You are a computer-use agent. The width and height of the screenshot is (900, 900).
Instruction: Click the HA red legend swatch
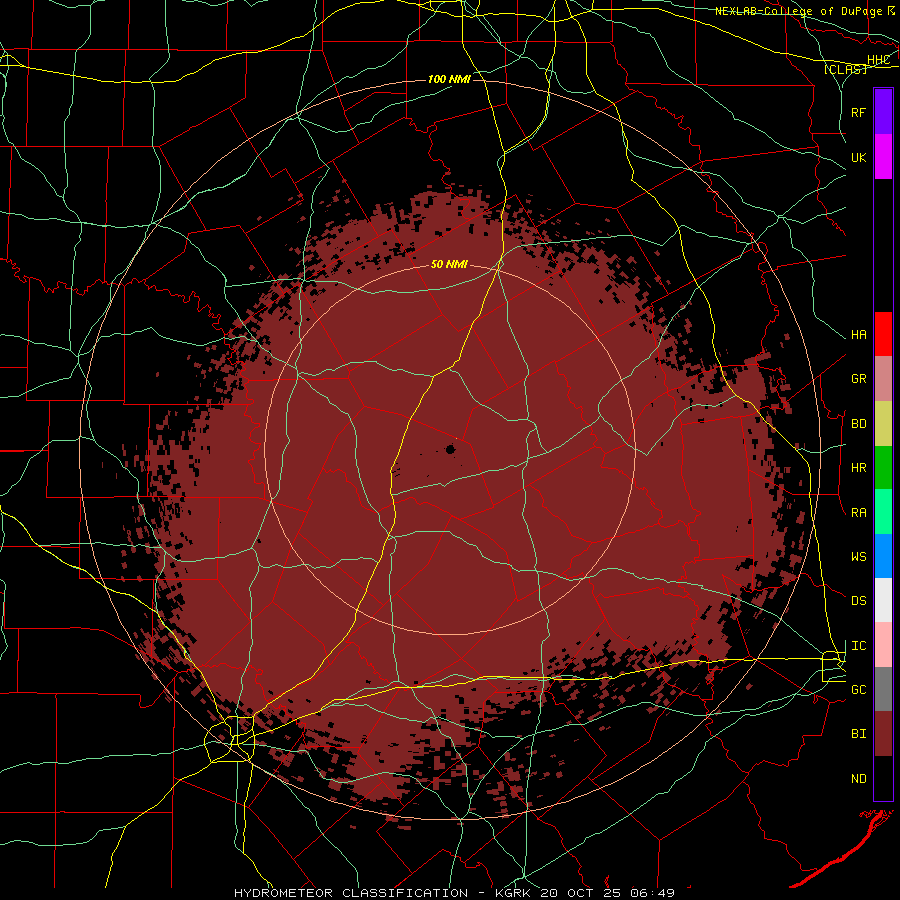[x=883, y=334]
